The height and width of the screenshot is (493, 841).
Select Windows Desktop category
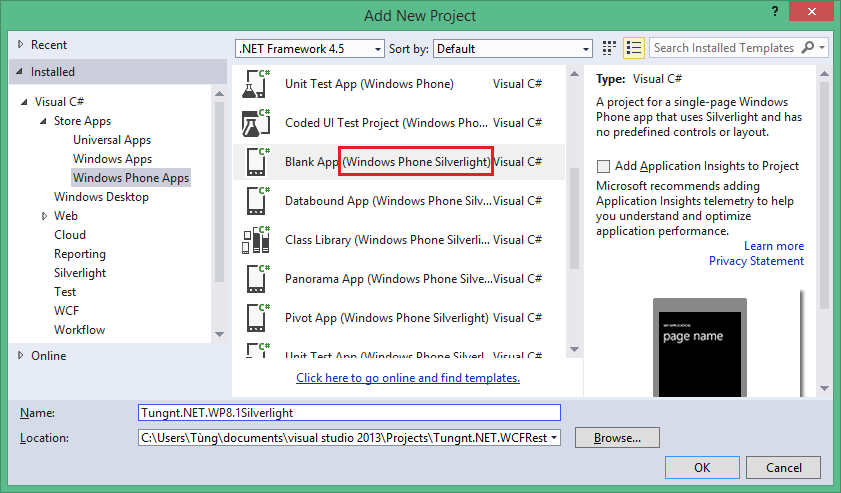coord(101,197)
